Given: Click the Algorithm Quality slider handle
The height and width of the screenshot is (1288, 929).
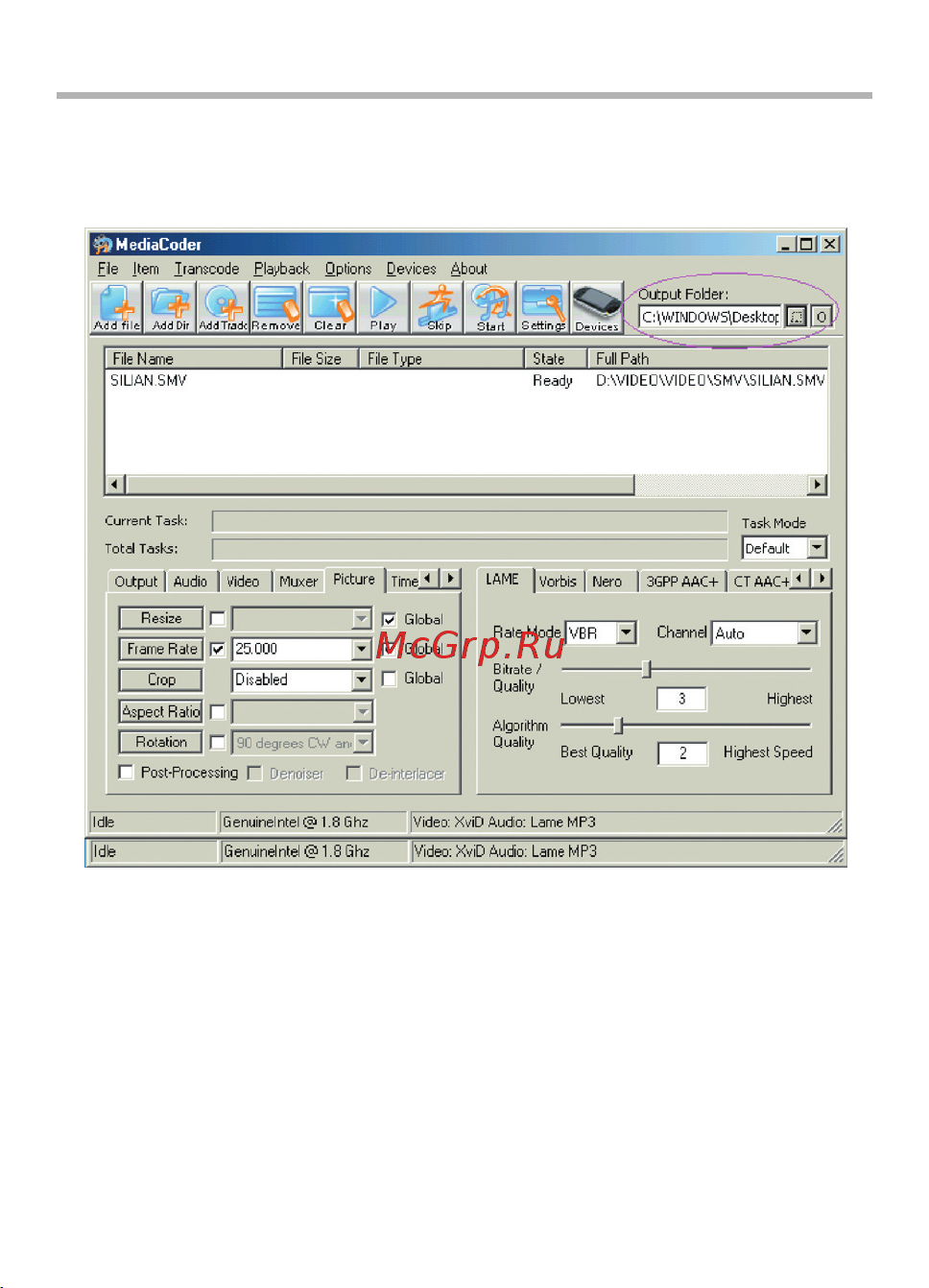Looking at the screenshot, I should [619, 725].
